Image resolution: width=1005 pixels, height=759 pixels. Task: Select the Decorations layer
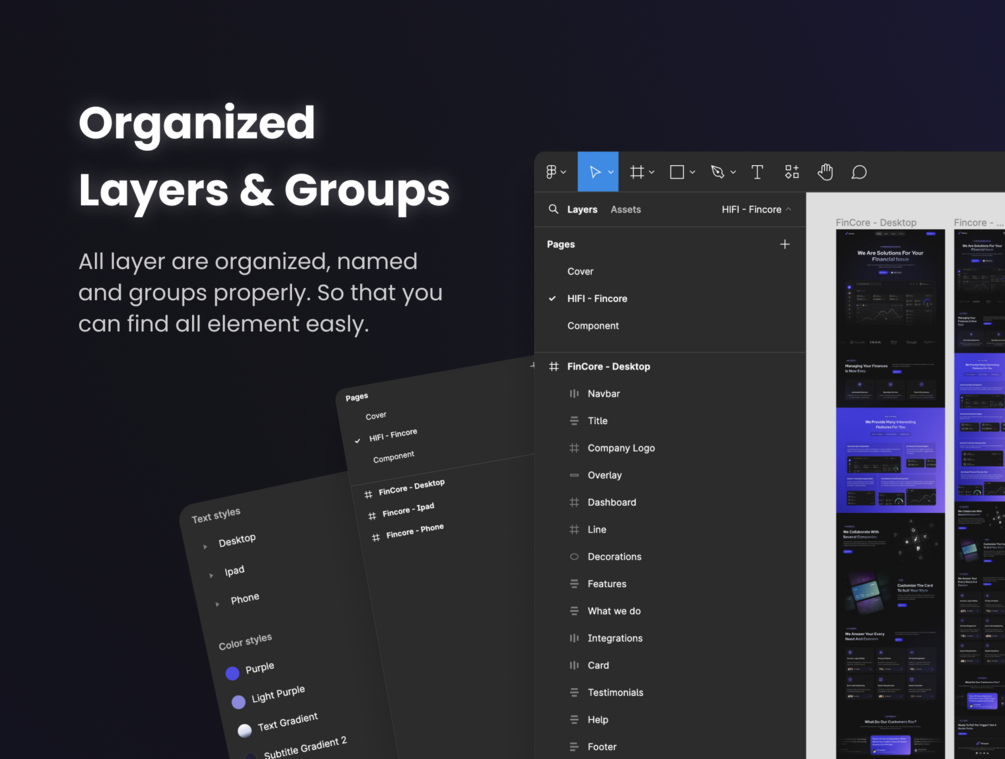point(614,557)
